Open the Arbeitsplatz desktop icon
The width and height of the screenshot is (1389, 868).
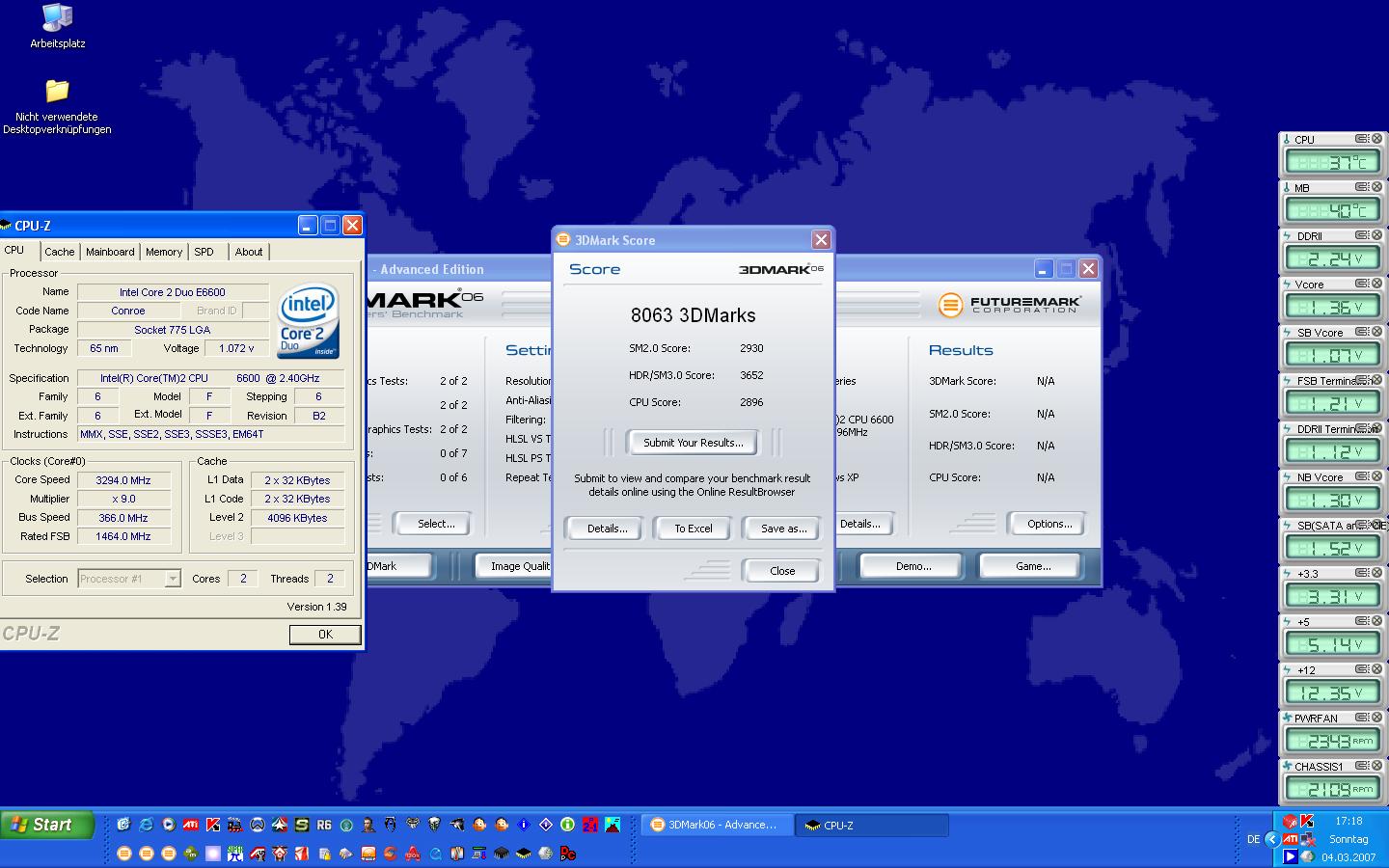[x=57, y=27]
